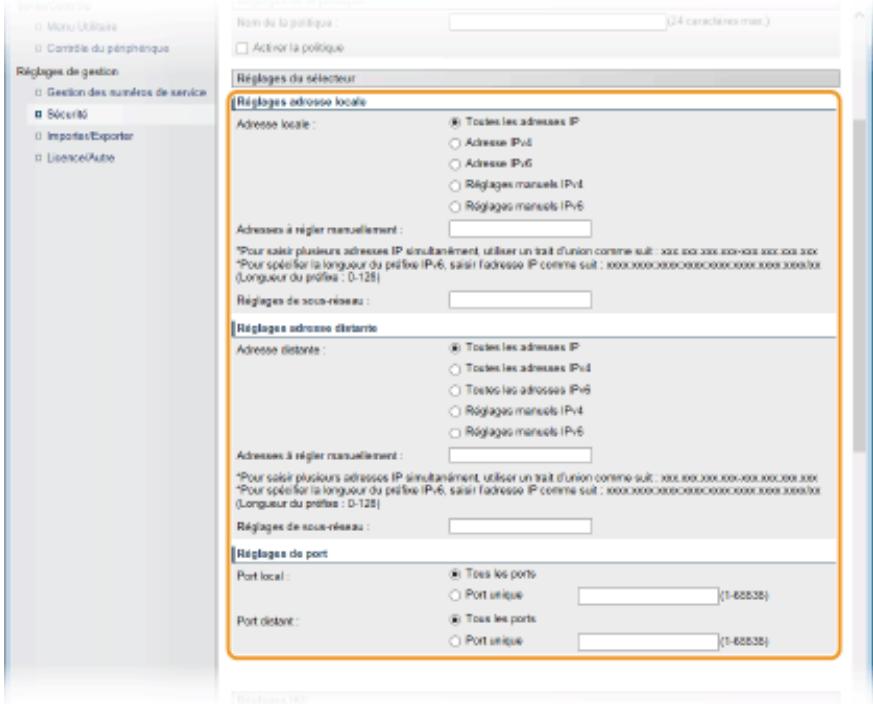873x704 pixels.
Task: Select local Adresse IPv4 option
Action: [455, 143]
